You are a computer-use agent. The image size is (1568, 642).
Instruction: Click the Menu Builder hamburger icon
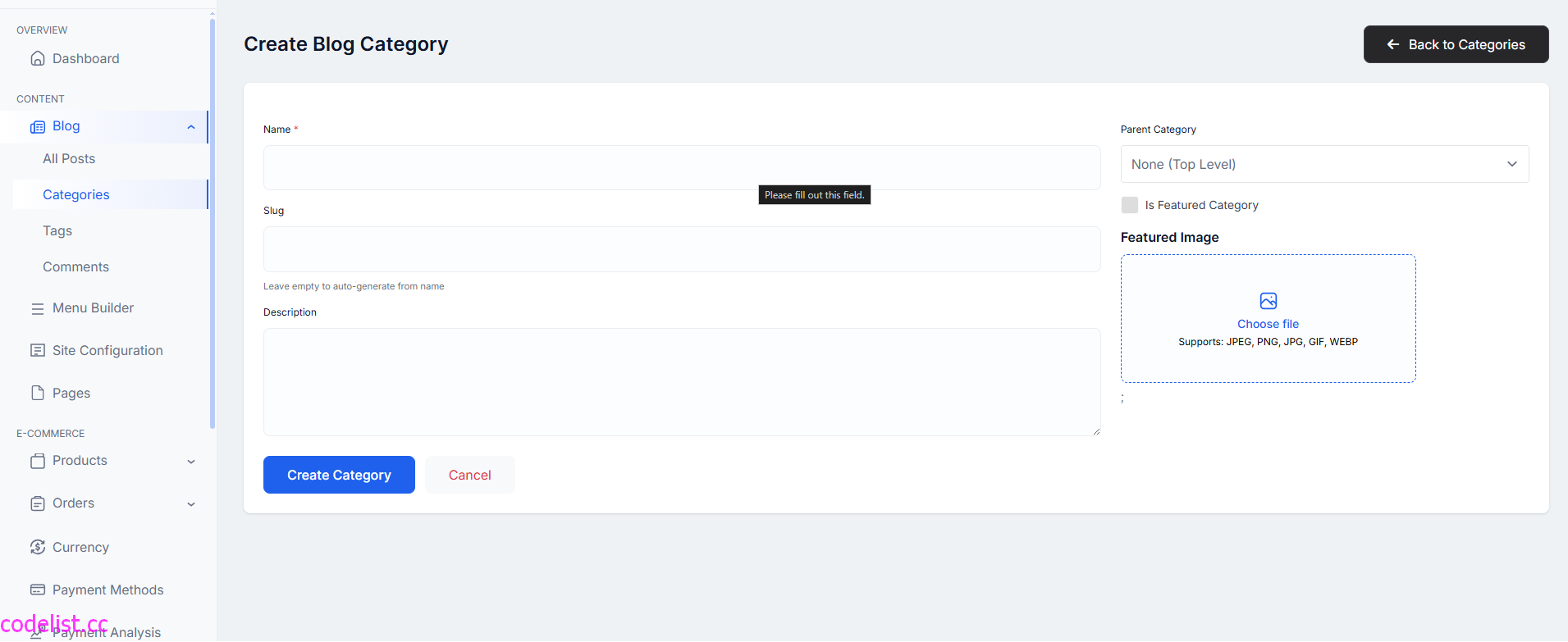click(x=38, y=309)
